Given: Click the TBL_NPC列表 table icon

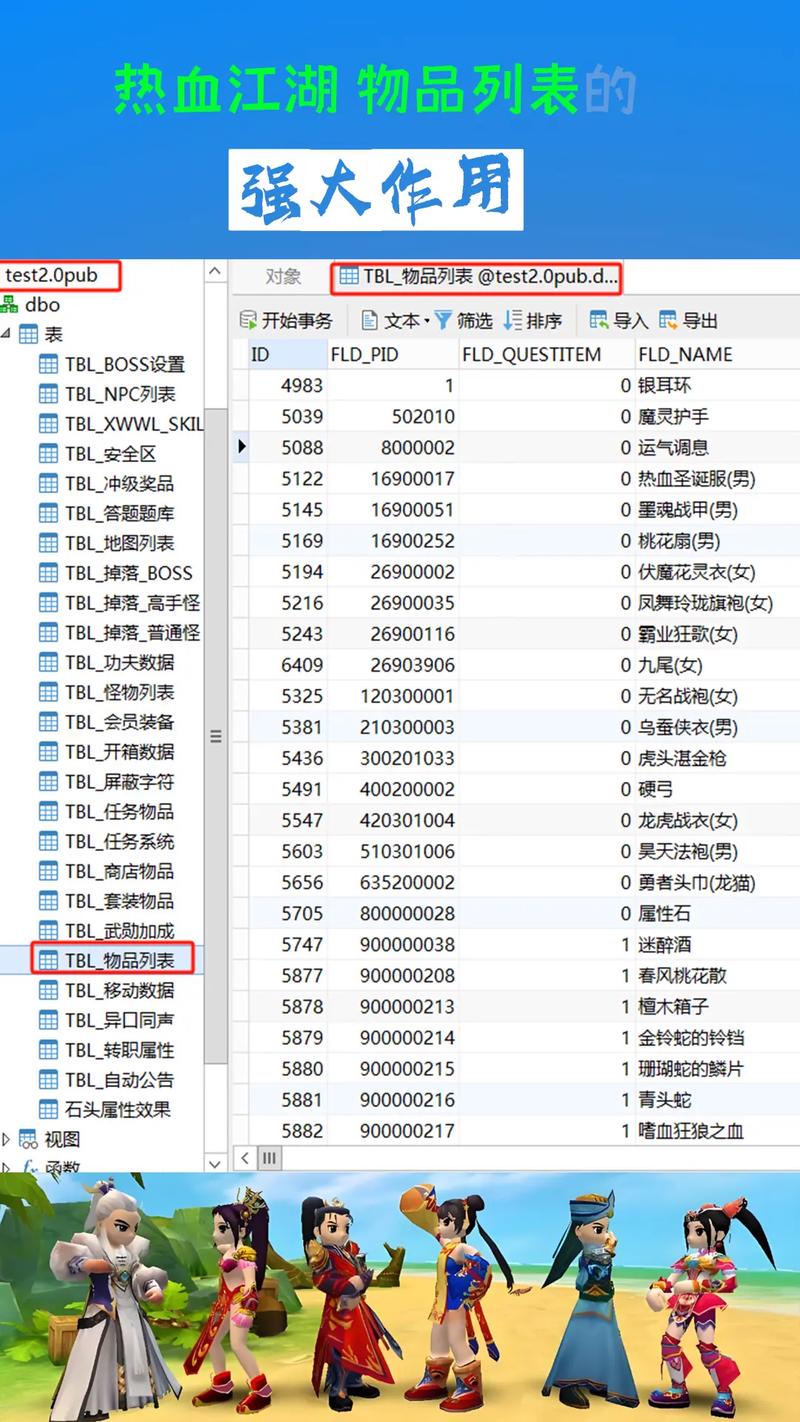Looking at the screenshot, I should (x=48, y=394).
